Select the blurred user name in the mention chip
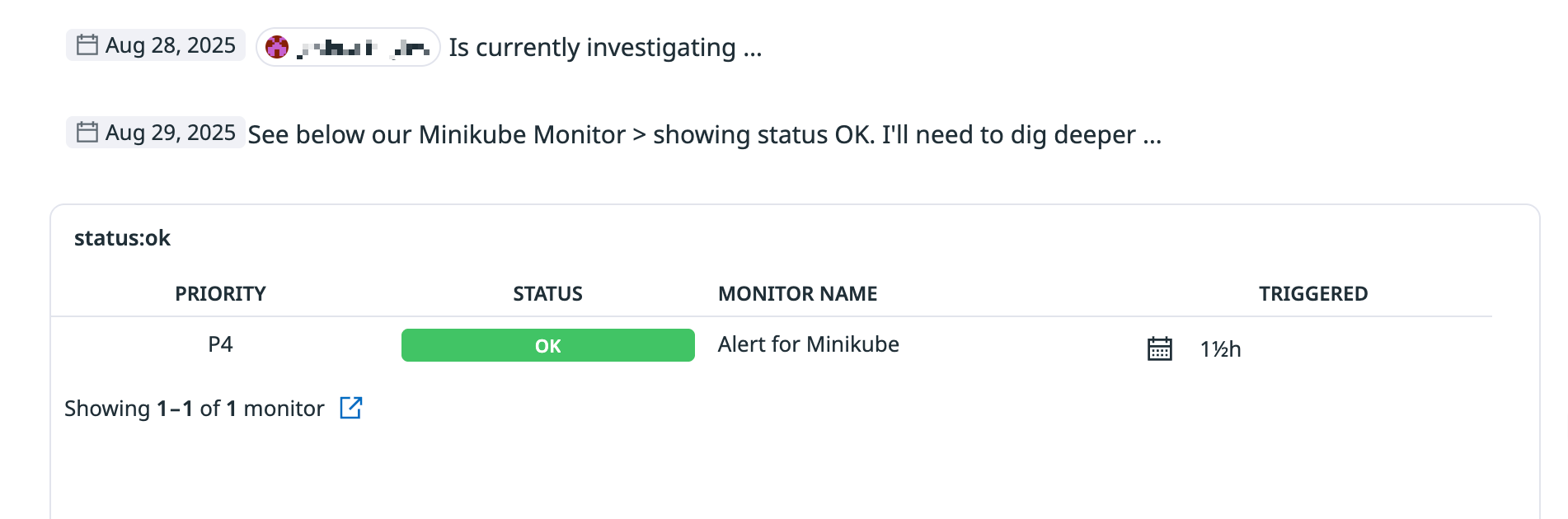1568x519 pixels. point(363,48)
